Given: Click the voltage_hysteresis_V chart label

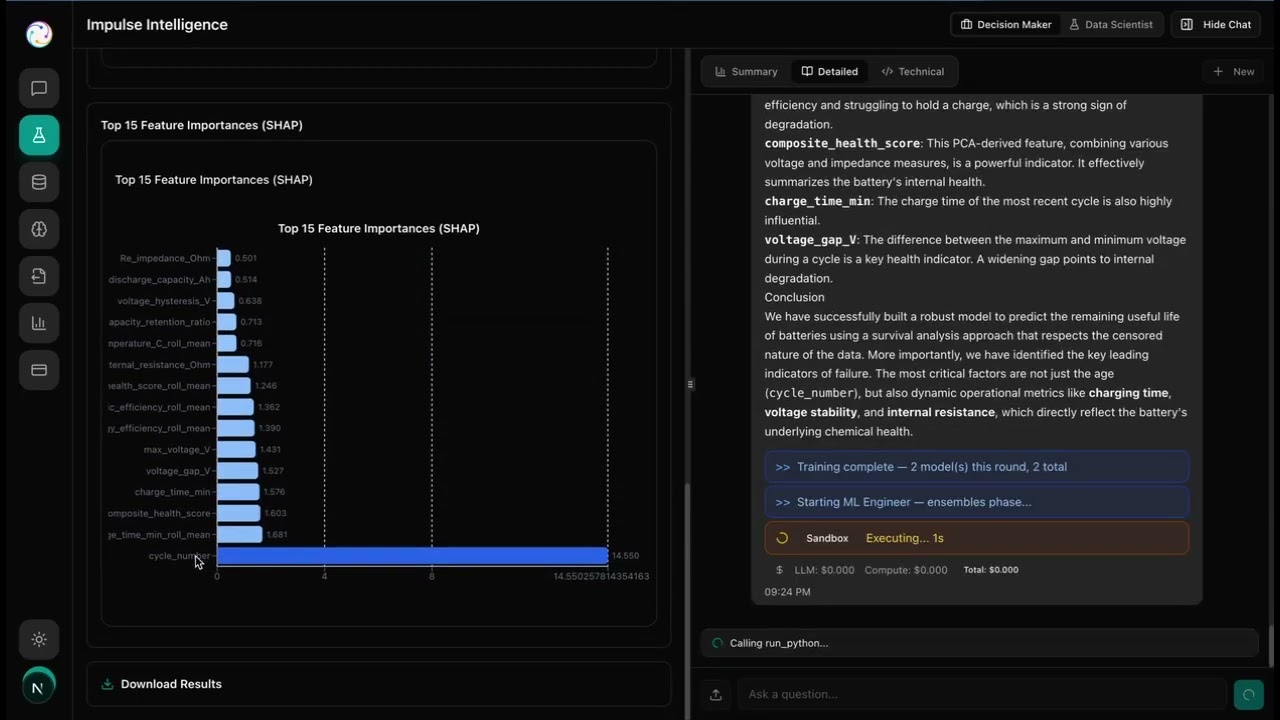Looking at the screenshot, I should [x=165, y=301].
